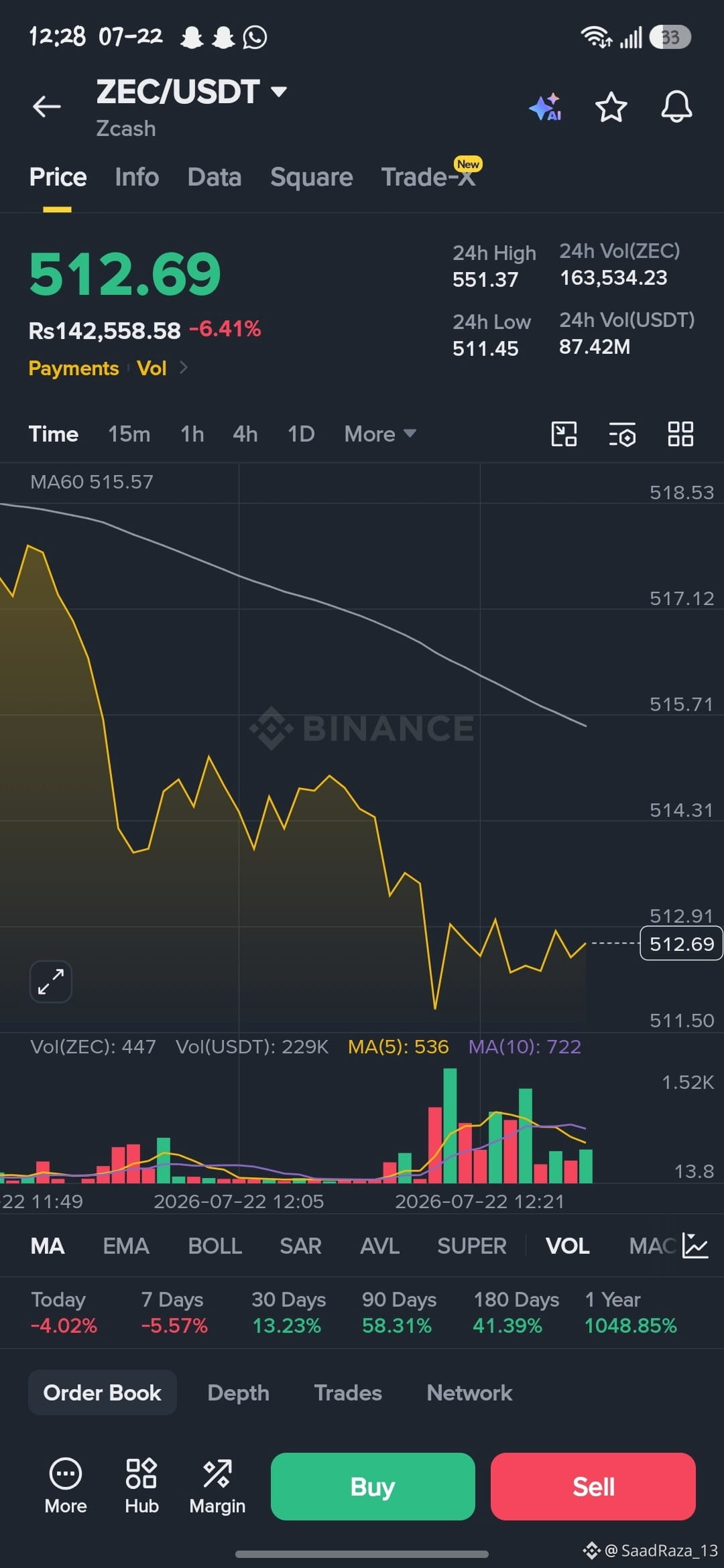Toggle the AVL indicator
This screenshot has width=724, height=1568.
(x=379, y=1246)
